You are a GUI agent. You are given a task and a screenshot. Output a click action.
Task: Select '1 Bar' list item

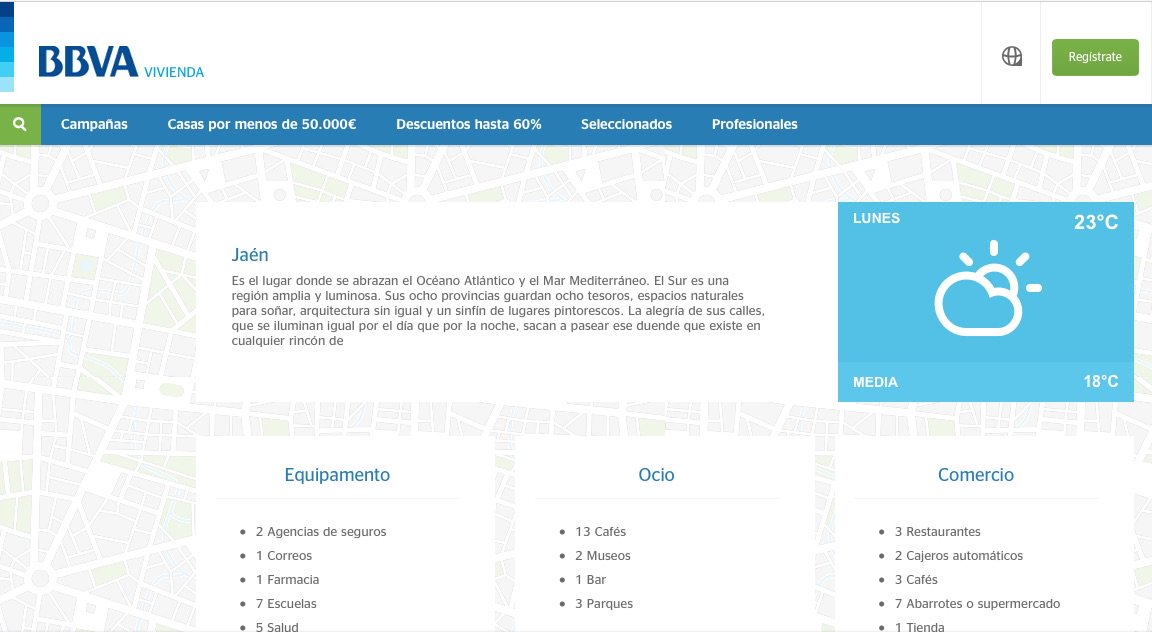591,580
